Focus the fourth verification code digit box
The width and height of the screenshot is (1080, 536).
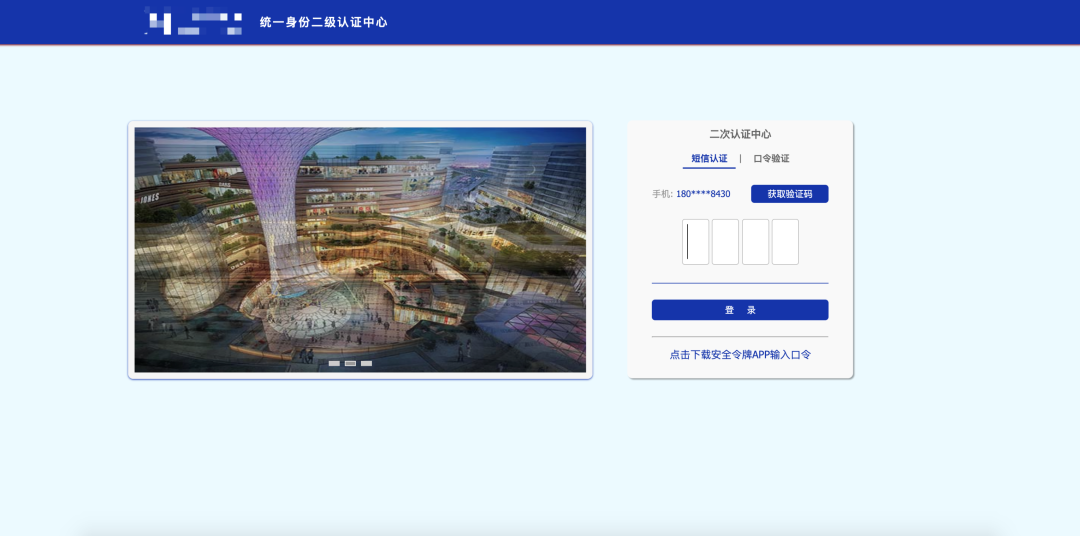coord(785,242)
